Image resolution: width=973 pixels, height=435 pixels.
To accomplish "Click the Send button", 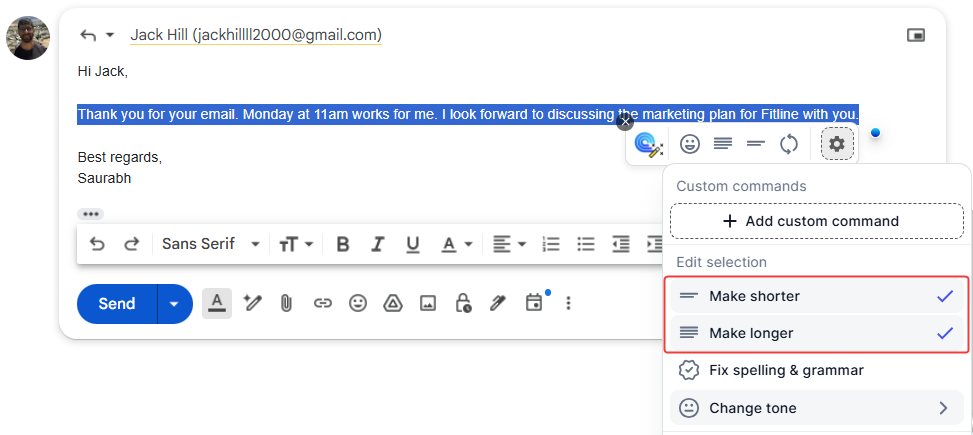I will 117,304.
